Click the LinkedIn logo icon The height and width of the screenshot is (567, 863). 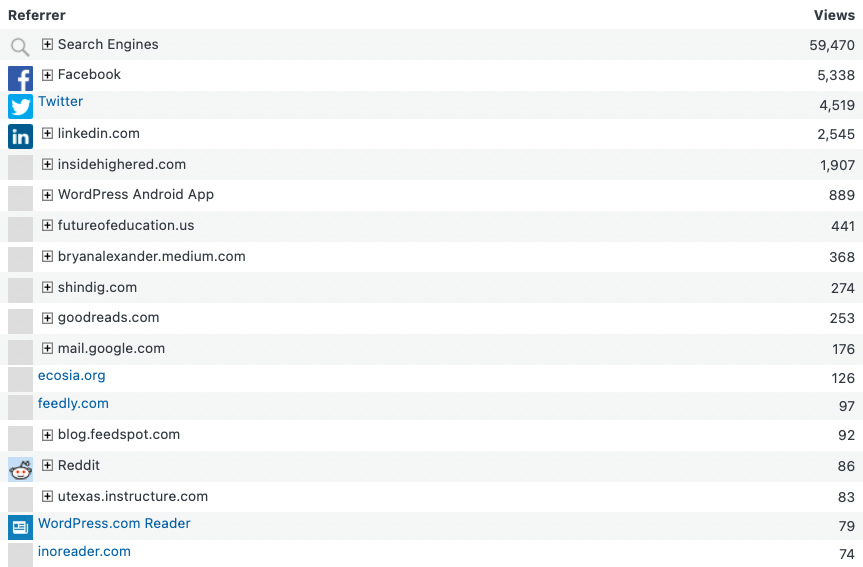coord(20,137)
